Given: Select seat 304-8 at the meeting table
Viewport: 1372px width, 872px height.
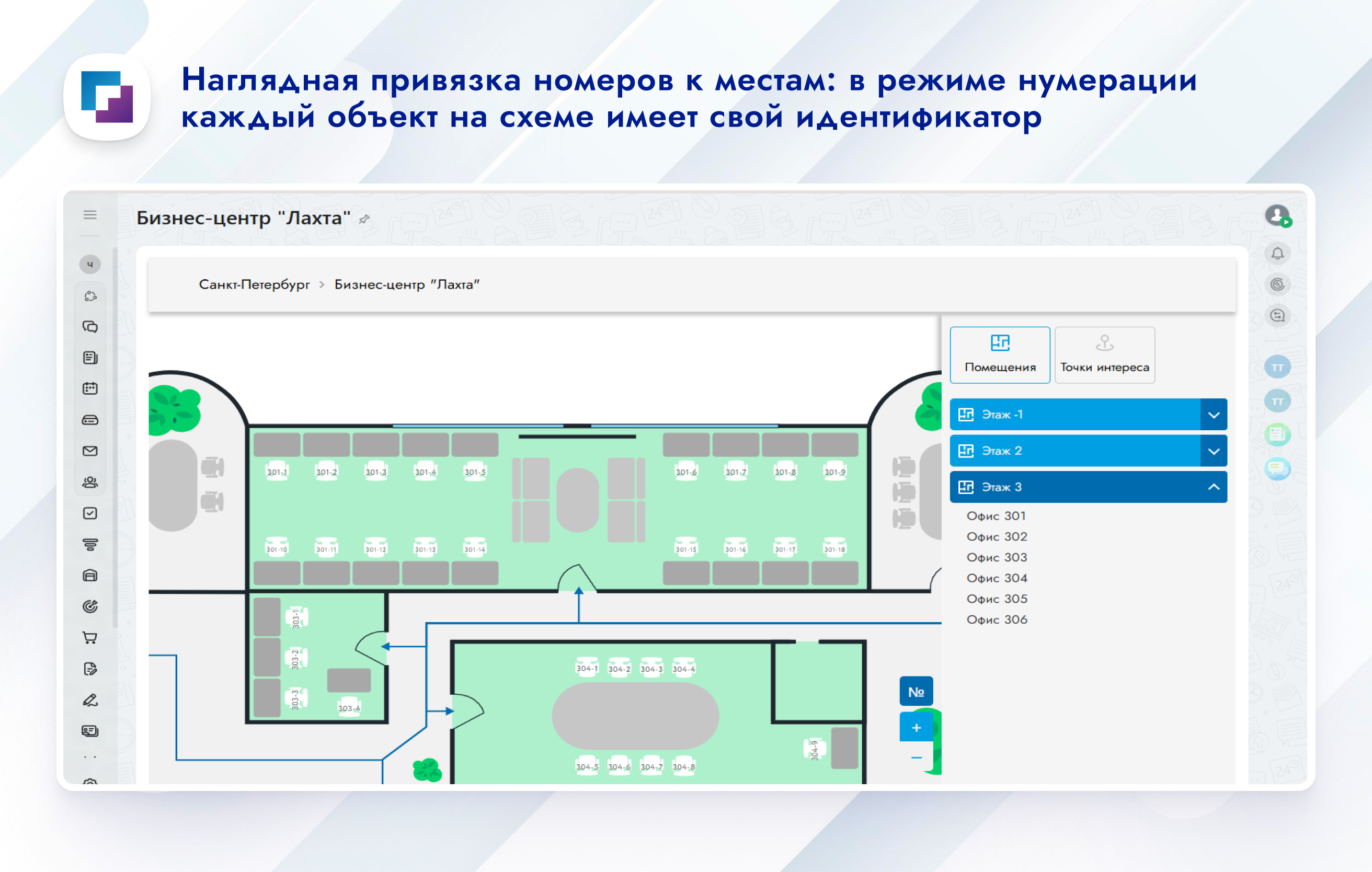Looking at the screenshot, I should 684,766.
